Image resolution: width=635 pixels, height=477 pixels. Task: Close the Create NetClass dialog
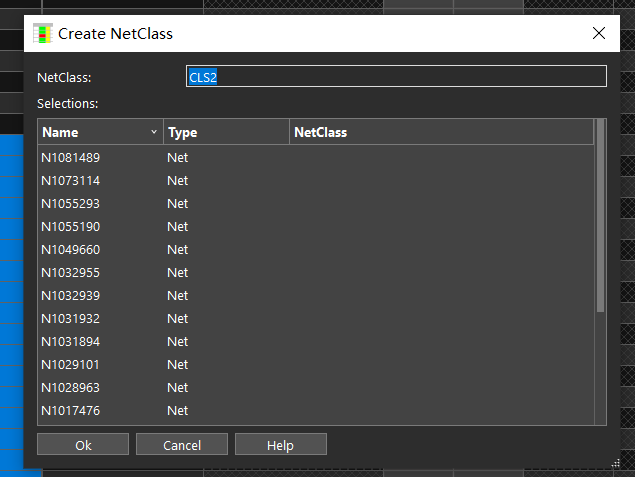(x=599, y=33)
